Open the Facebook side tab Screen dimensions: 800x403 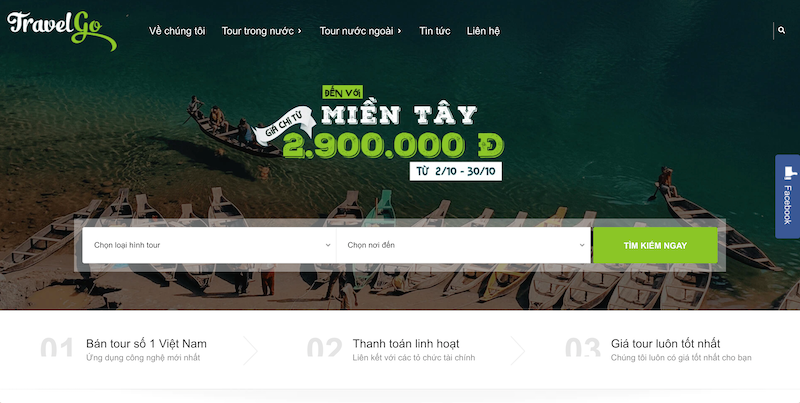coord(788,196)
